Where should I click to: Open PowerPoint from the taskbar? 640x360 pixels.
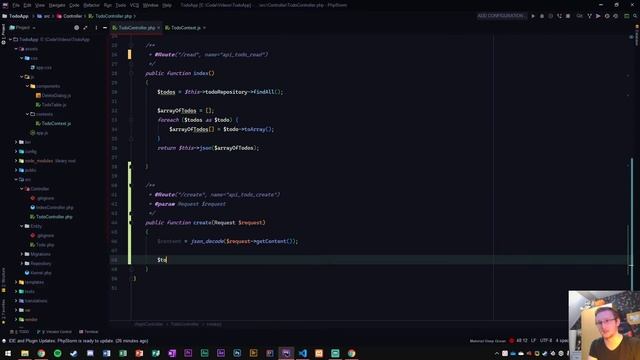click(139, 353)
